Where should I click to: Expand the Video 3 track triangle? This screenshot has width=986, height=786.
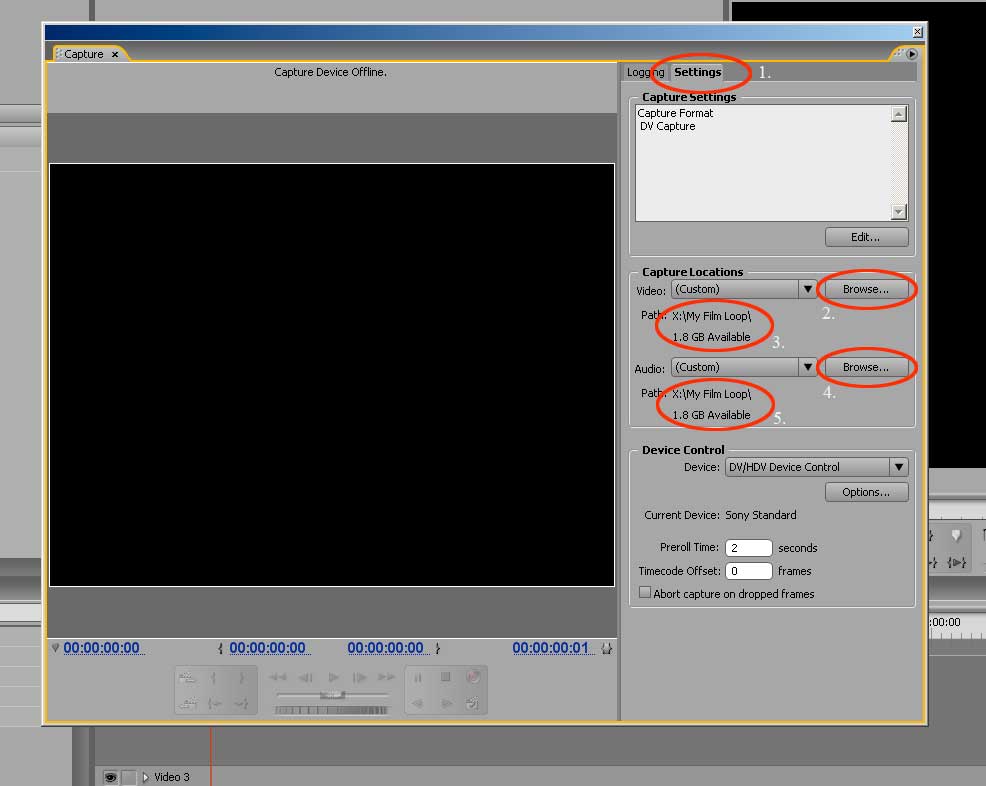point(145,778)
